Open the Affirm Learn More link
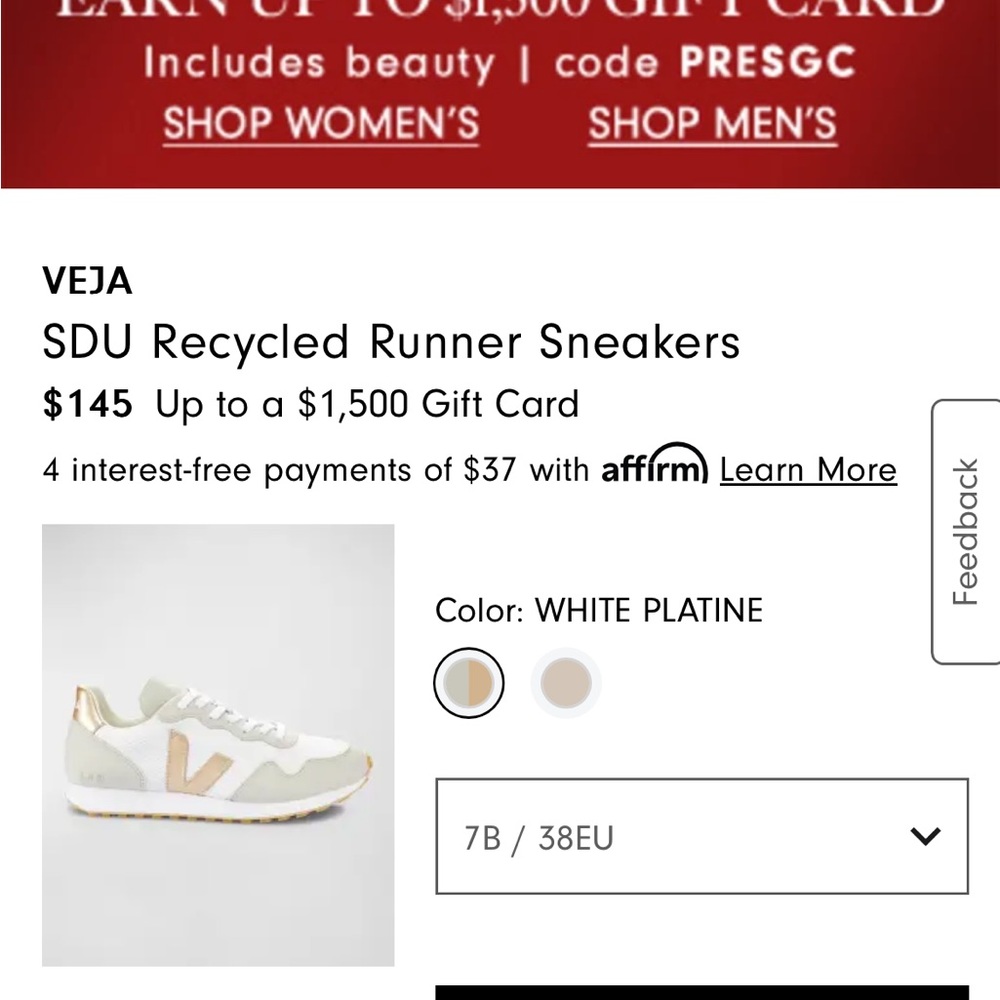Viewport: 1000px width, 1000px height. [808, 469]
